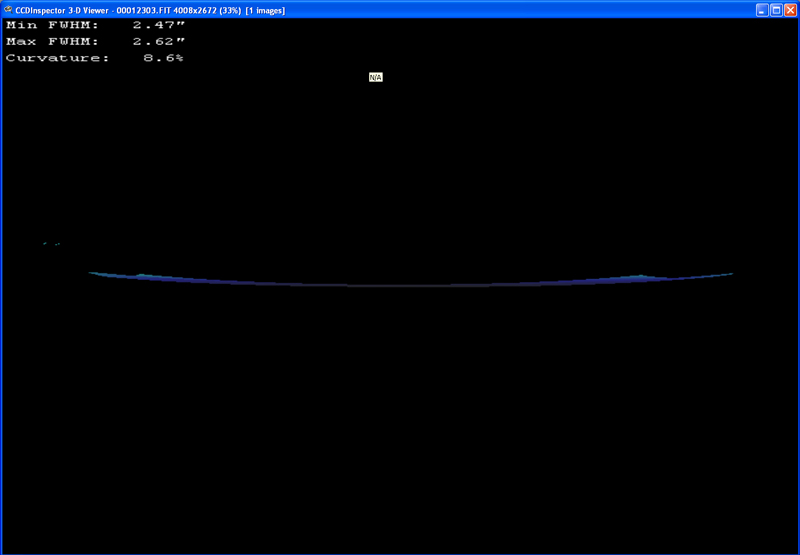800x555 pixels.
Task: Close the CCDInspector 3-D Viewer window
Action: 789,9
